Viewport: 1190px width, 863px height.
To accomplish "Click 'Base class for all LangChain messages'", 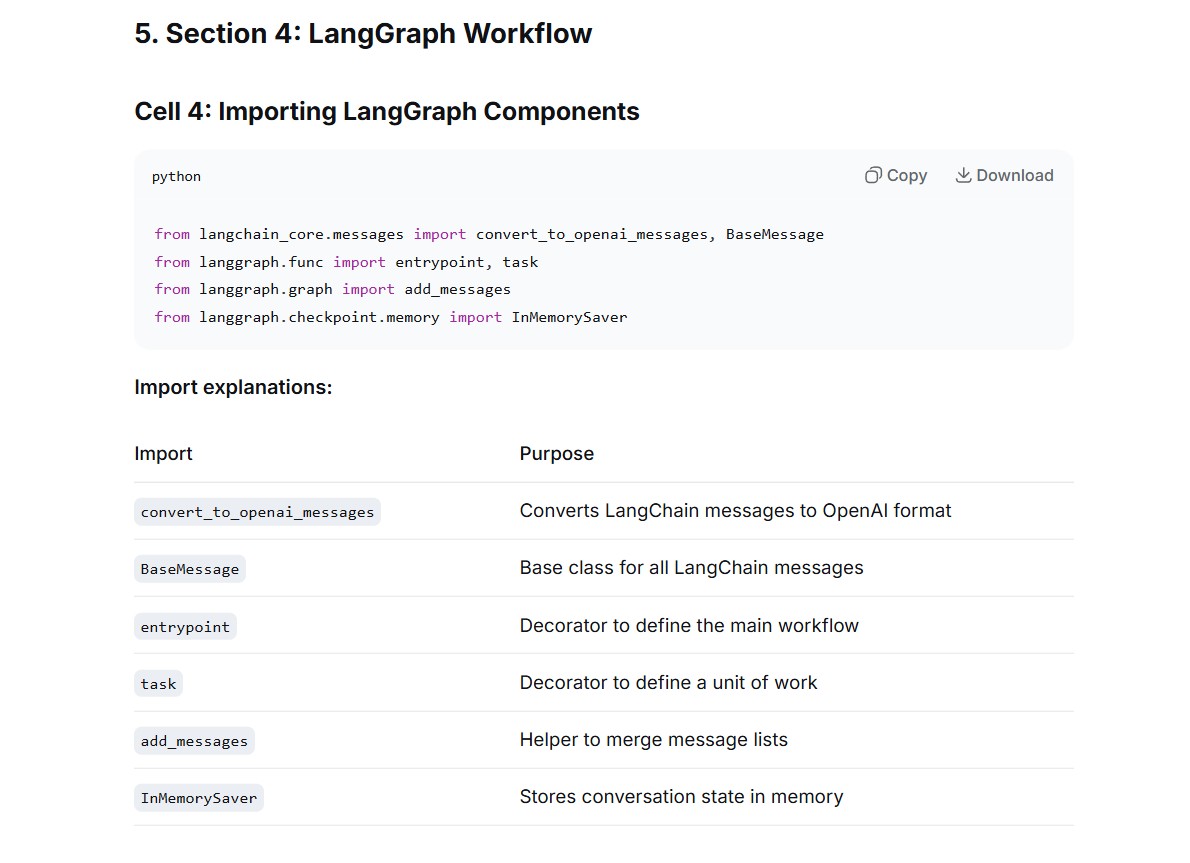I will [691, 568].
